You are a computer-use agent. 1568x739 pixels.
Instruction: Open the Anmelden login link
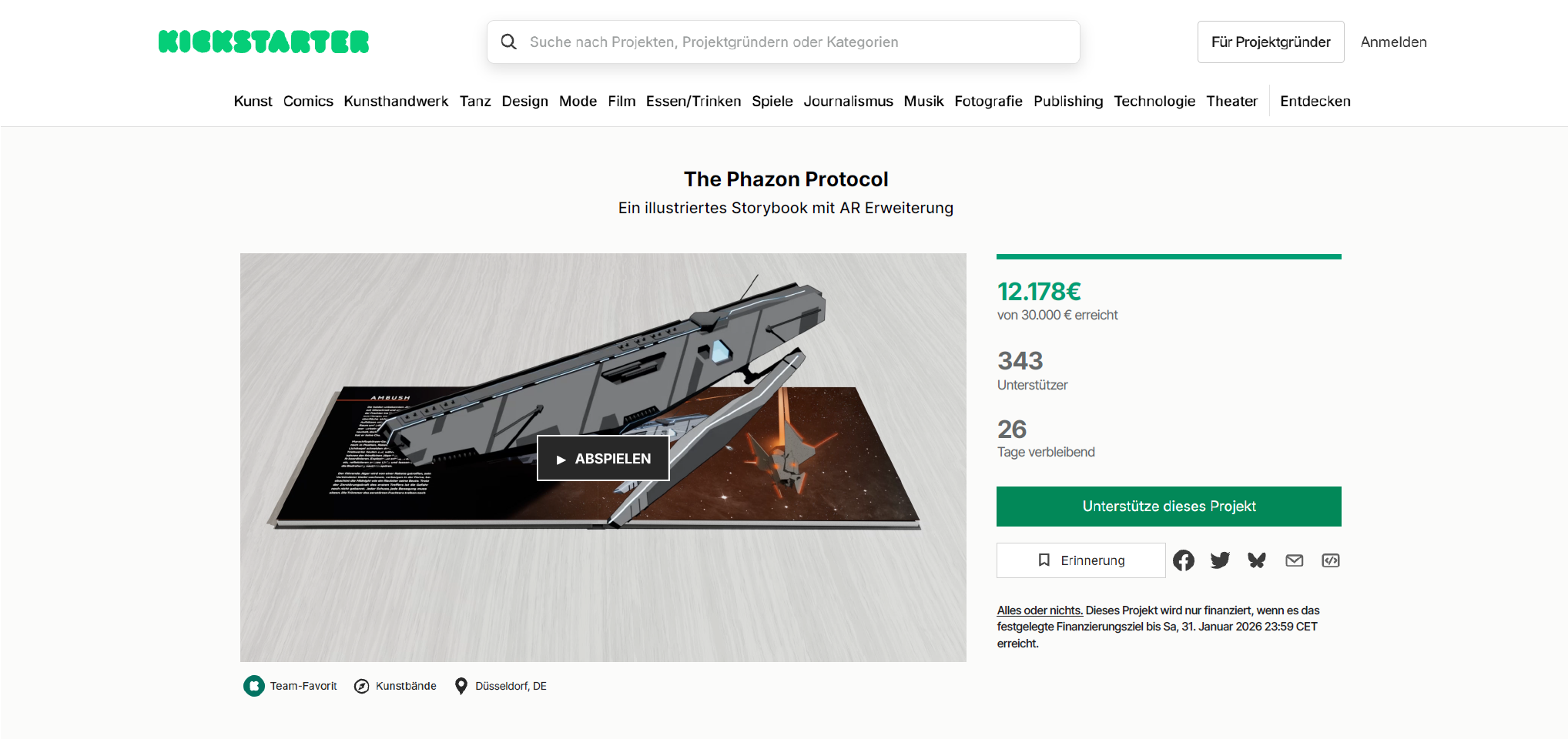pyautogui.click(x=1394, y=42)
